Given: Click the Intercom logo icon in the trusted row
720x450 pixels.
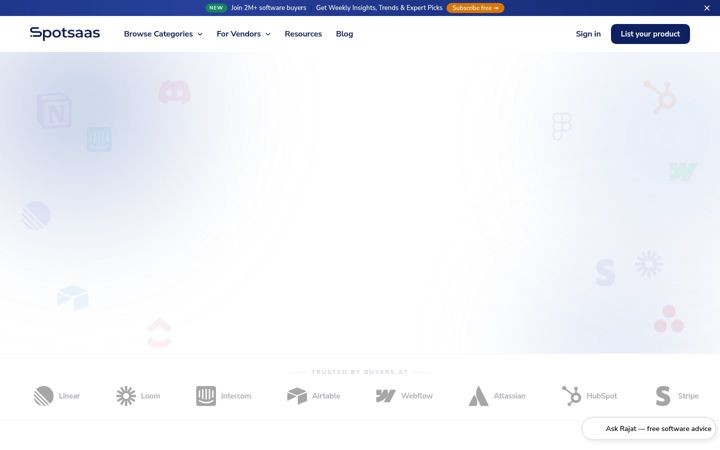Looking at the screenshot, I should point(206,396).
